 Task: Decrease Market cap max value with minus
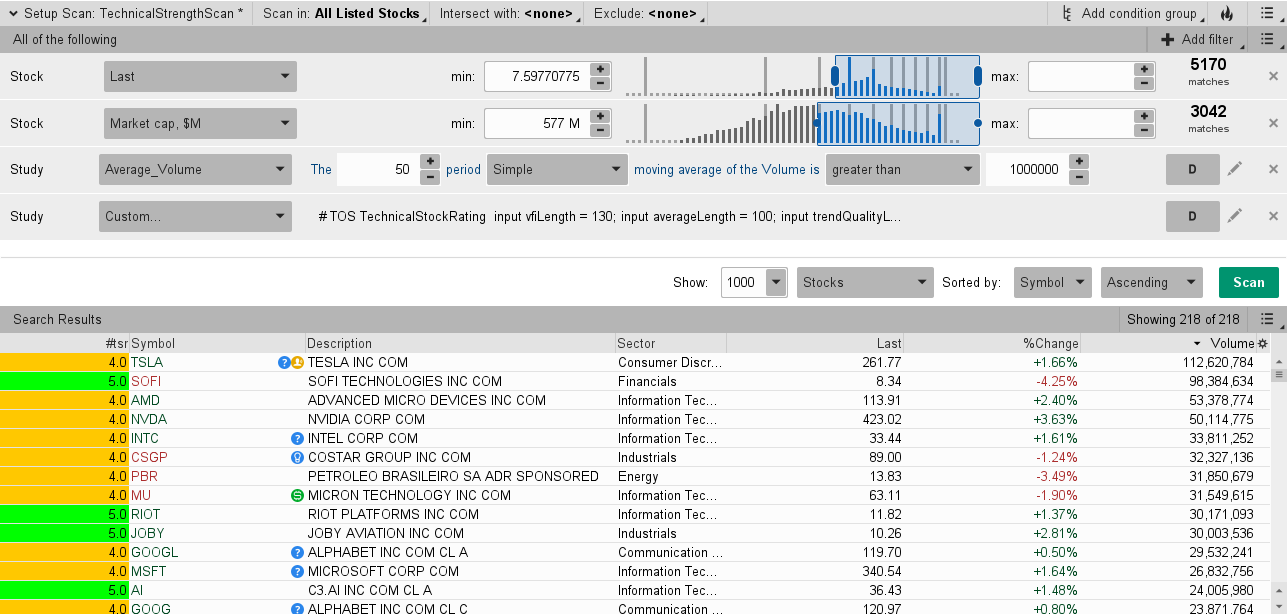(x=1144, y=130)
